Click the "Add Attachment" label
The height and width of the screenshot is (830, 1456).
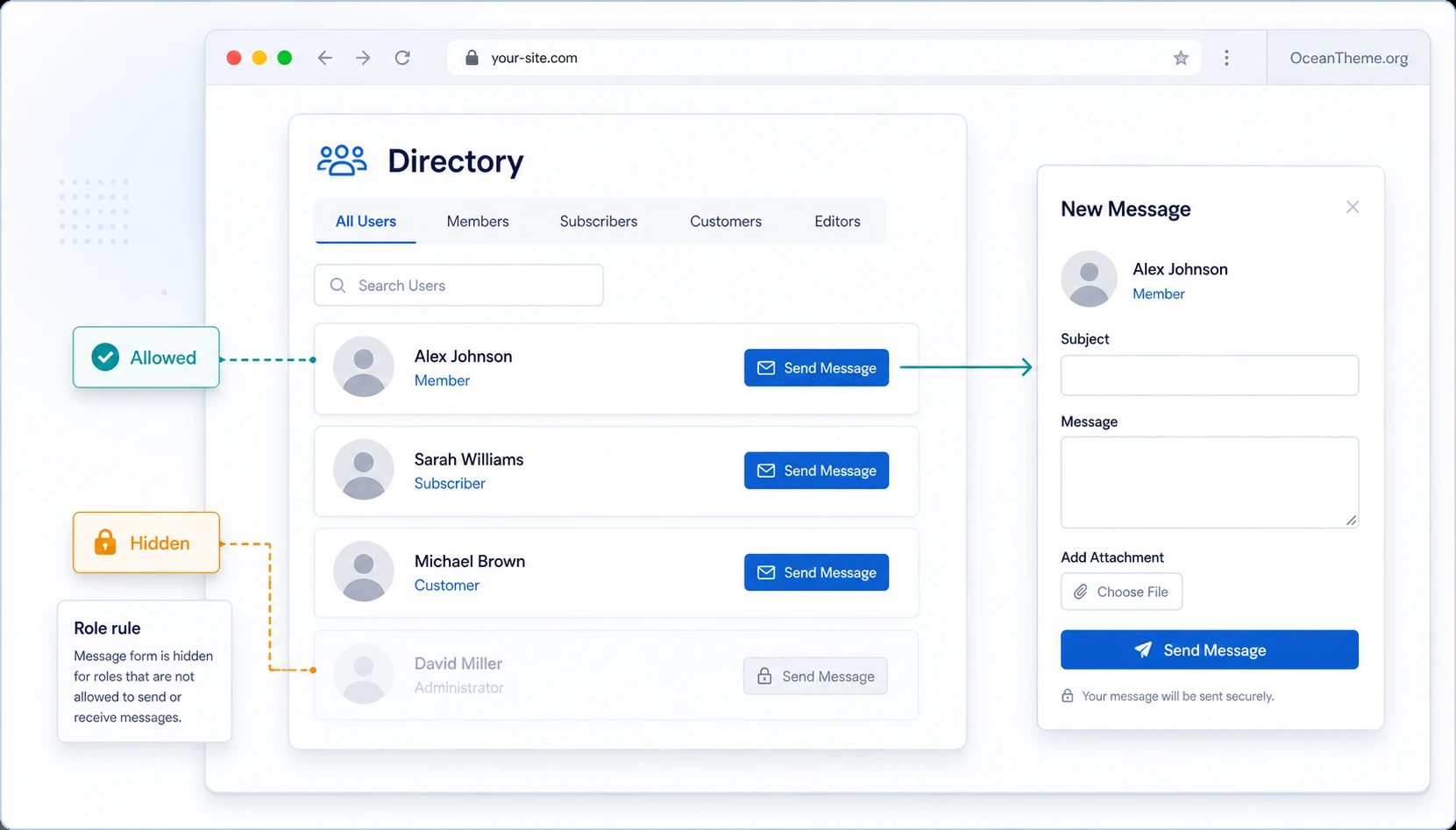(1112, 557)
